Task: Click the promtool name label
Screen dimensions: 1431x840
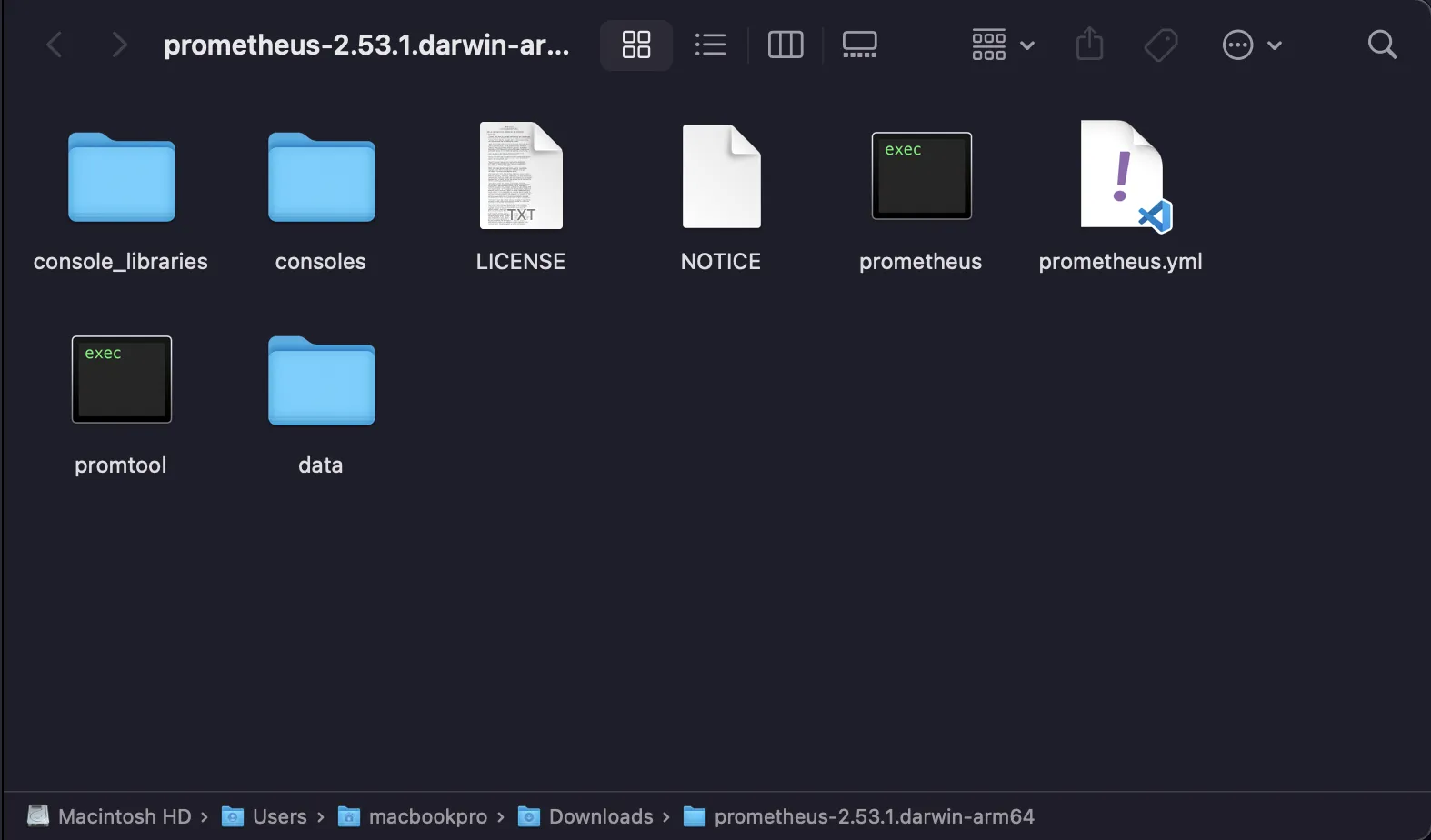Action: pos(121,465)
